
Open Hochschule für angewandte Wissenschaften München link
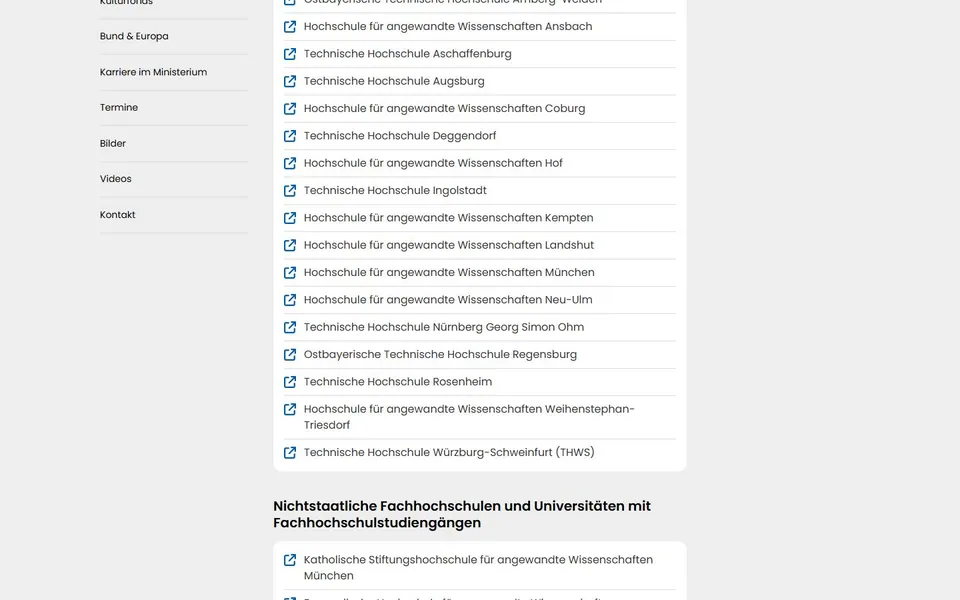tap(449, 272)
